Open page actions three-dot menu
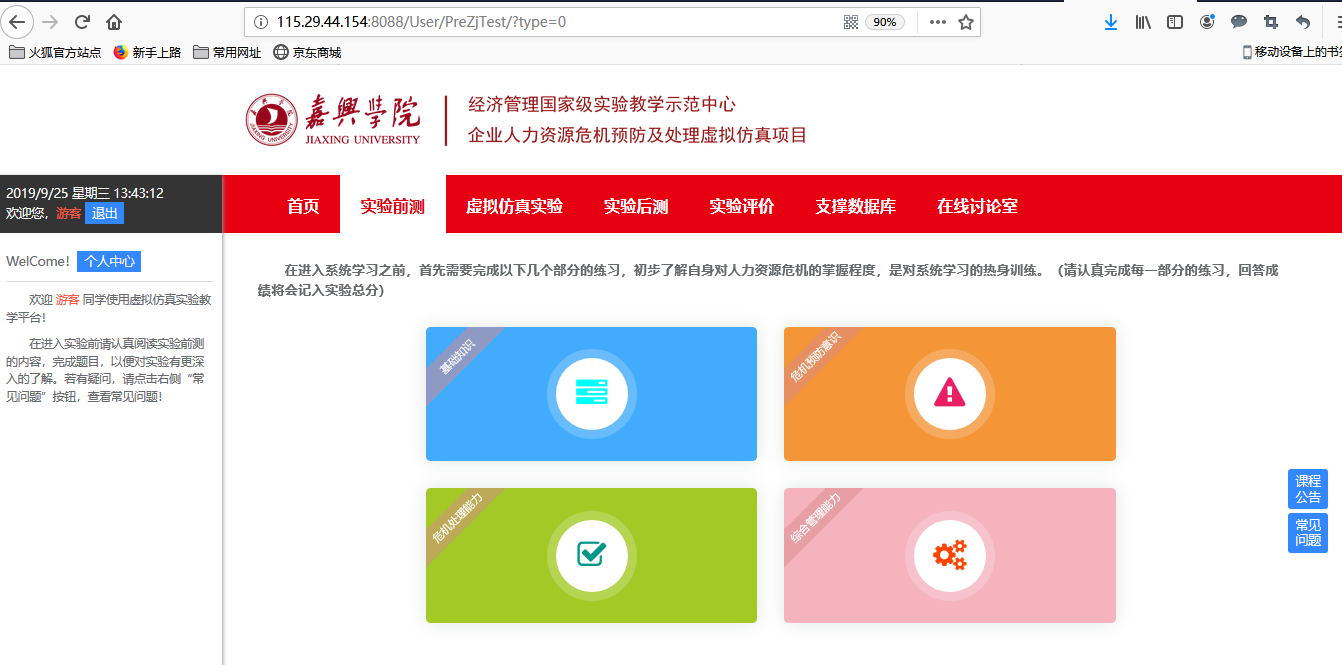Screen dimensions: 1342x665 tap(937, 22)
